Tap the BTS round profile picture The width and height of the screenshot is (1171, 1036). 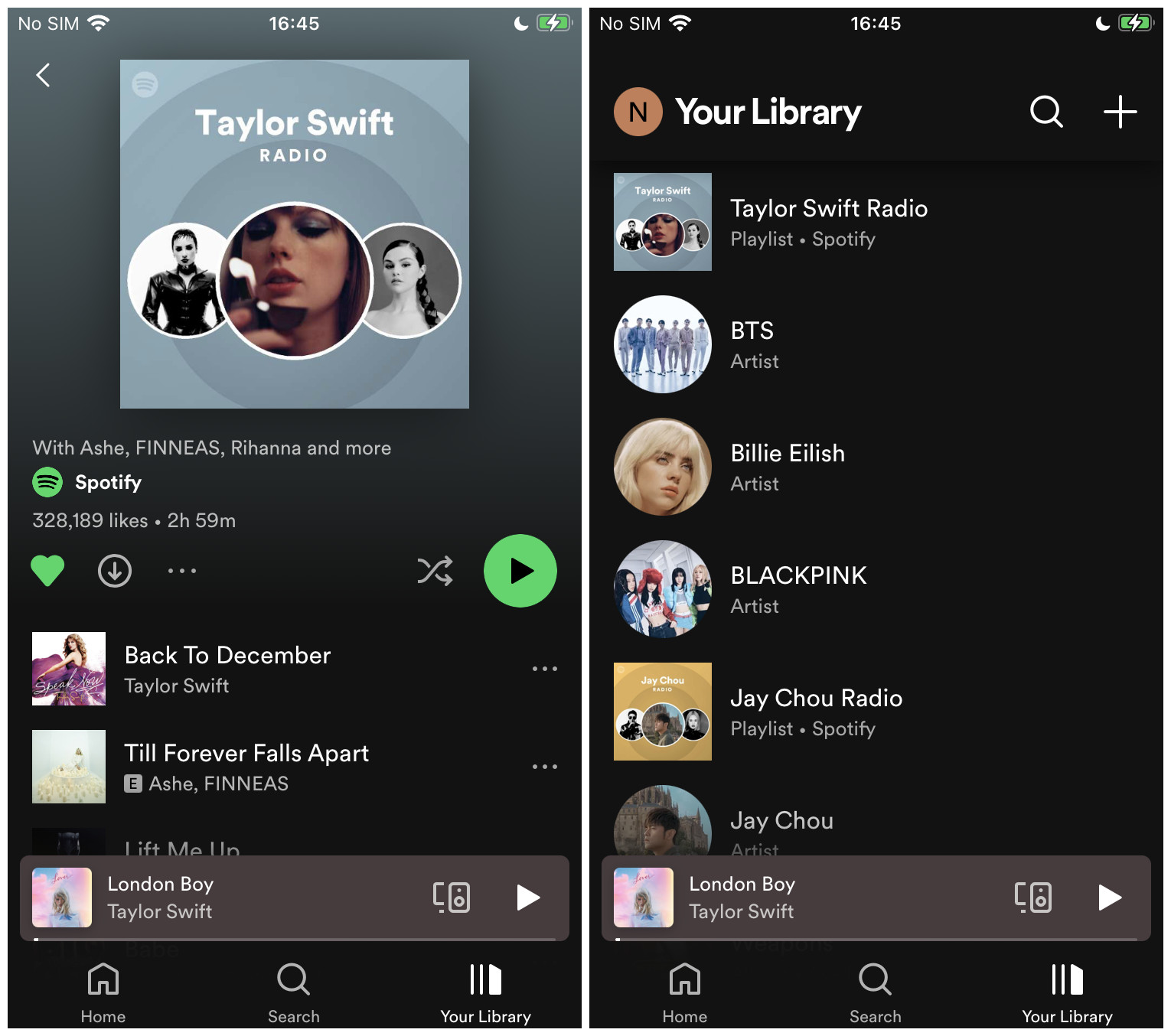pyautogui.click(x=663, y=344)
